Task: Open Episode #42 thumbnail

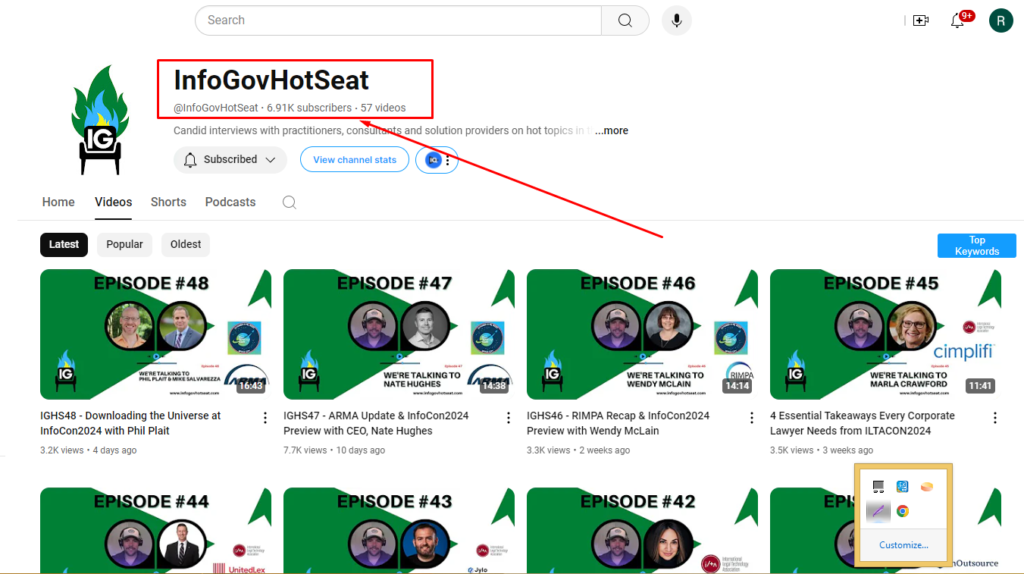Action: coord(643,530)
